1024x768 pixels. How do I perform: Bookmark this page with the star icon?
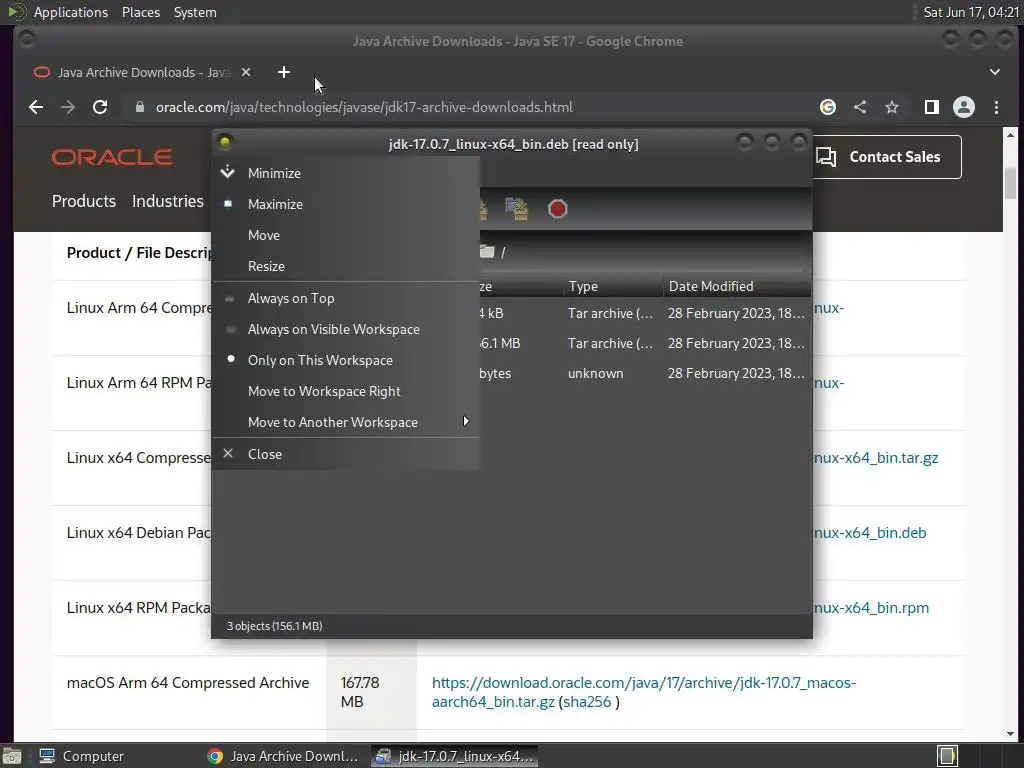[892, 107]
